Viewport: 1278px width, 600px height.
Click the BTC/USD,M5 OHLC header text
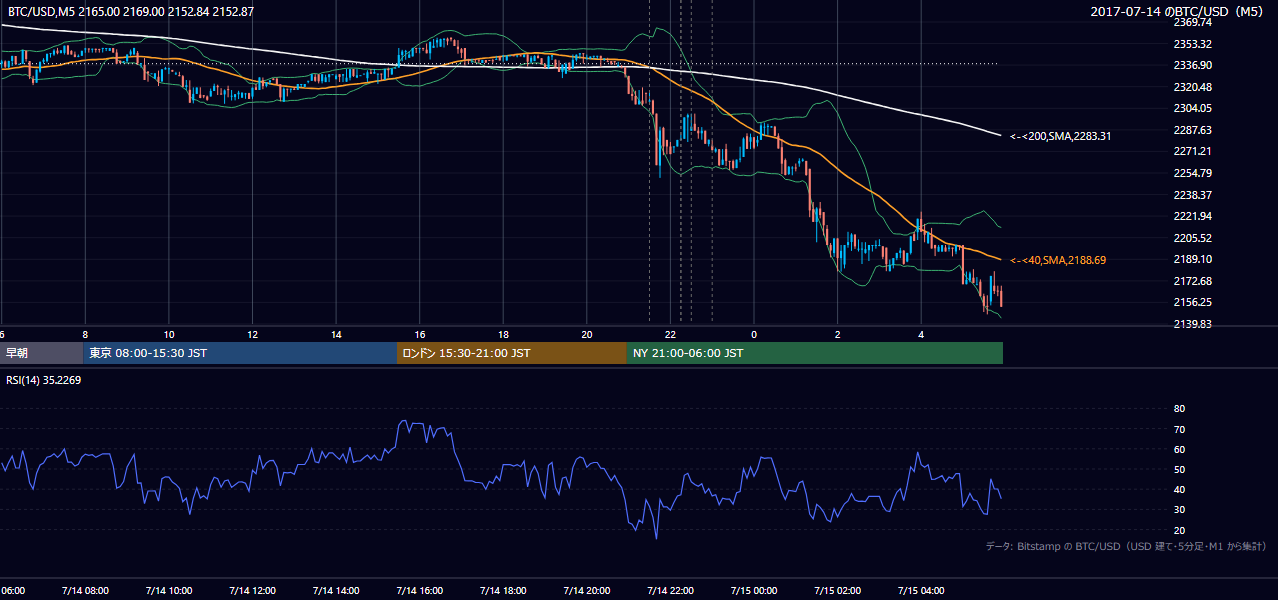(x=131, y=12)
